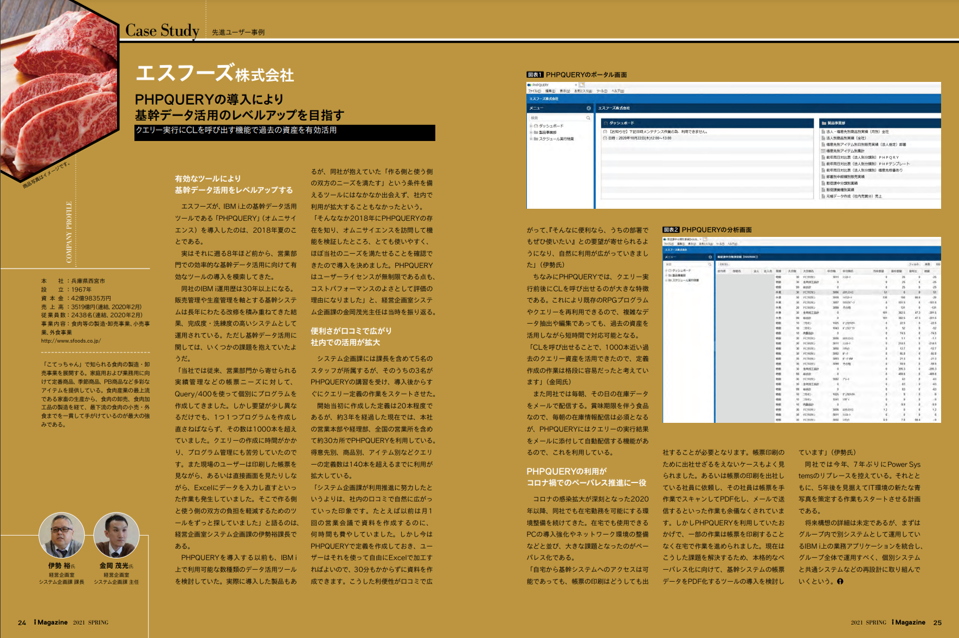Viewport: 959px width, 638px height.
Task: Click headline 基幹データ活用のレベルアップを目指す
Action: click(240, 115)
